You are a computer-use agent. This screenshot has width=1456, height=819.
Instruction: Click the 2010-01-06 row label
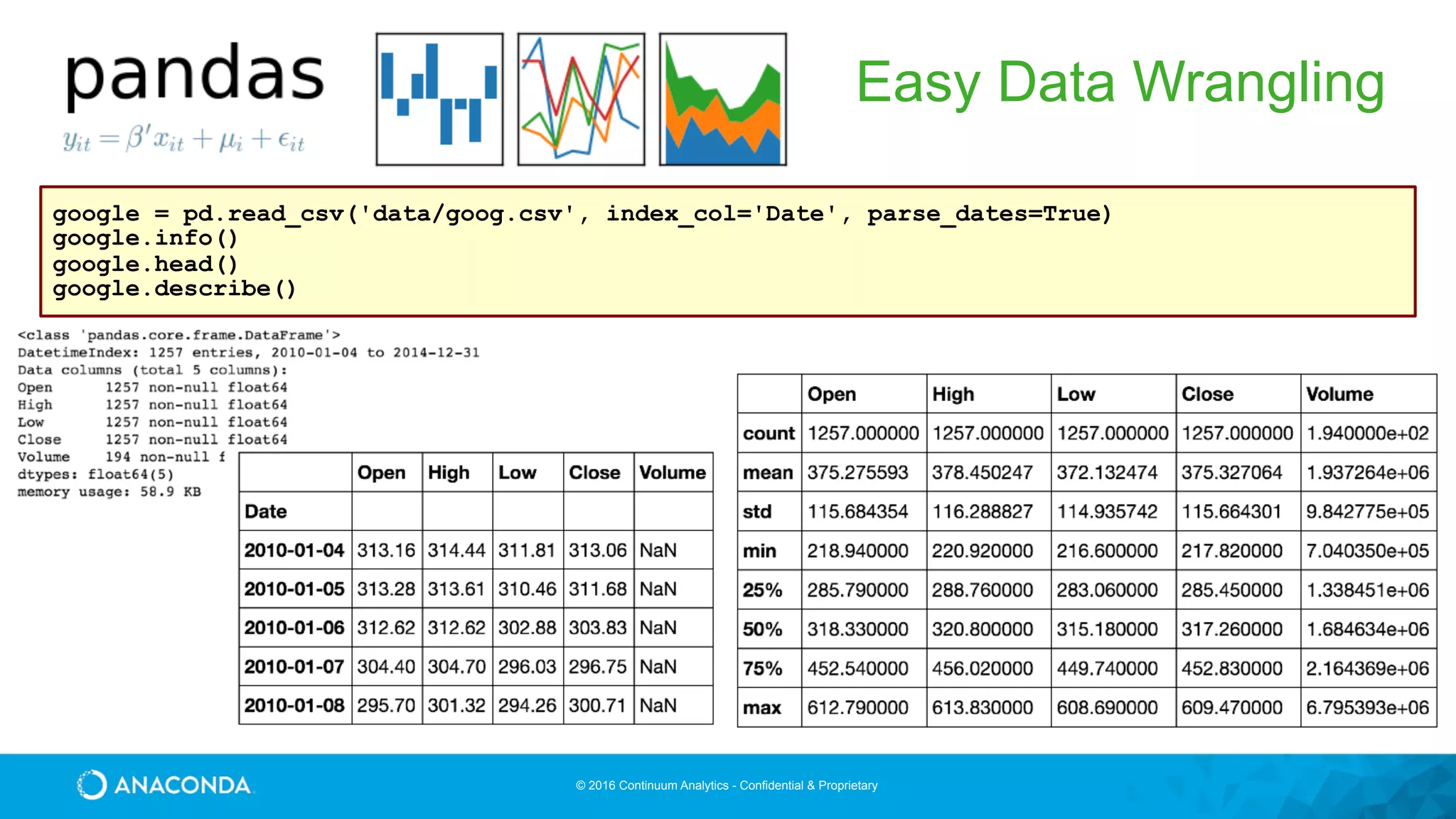coord(294,628)
